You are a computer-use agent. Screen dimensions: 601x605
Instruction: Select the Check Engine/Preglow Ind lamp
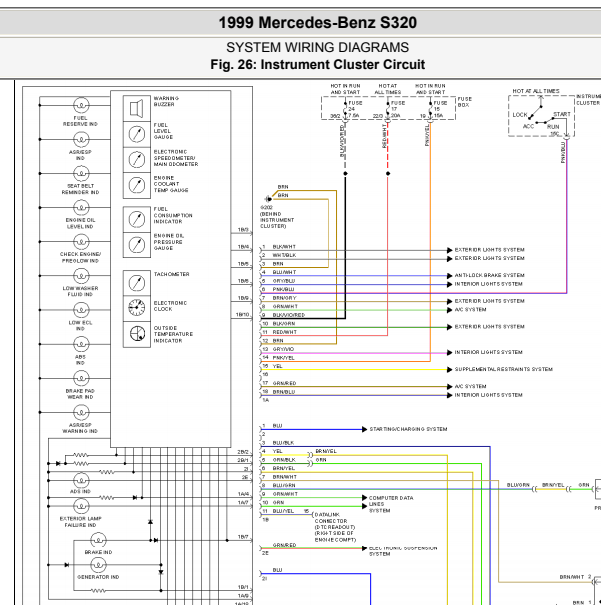click(81, 242)
